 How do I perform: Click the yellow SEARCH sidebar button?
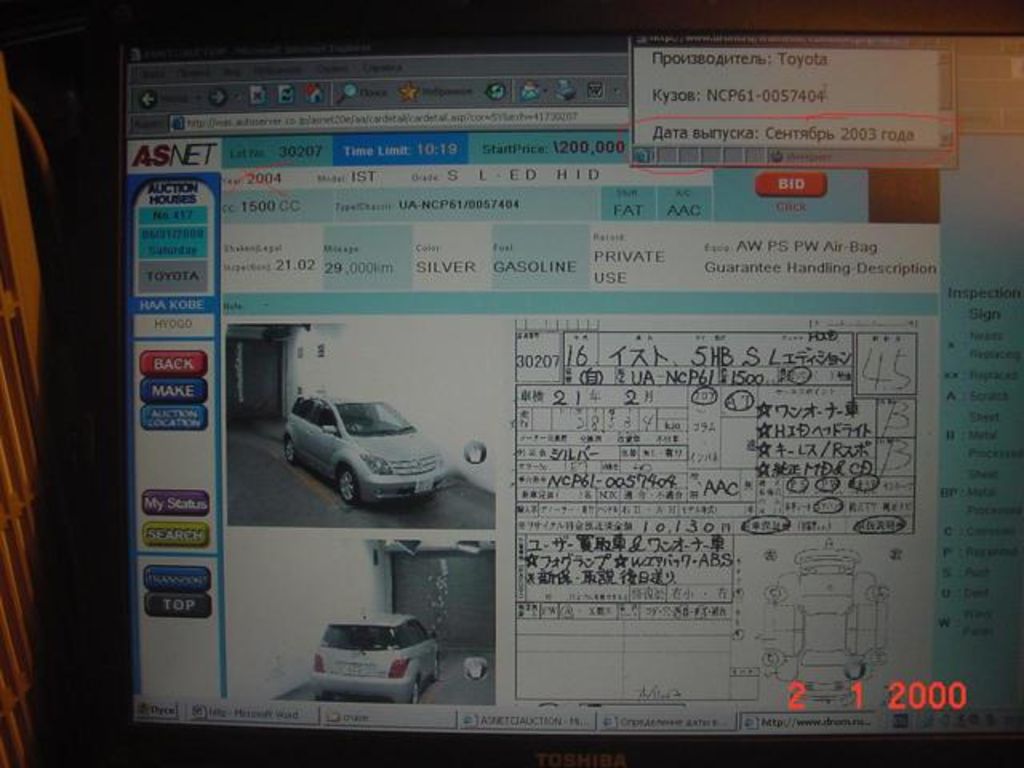tap(175, 535)
